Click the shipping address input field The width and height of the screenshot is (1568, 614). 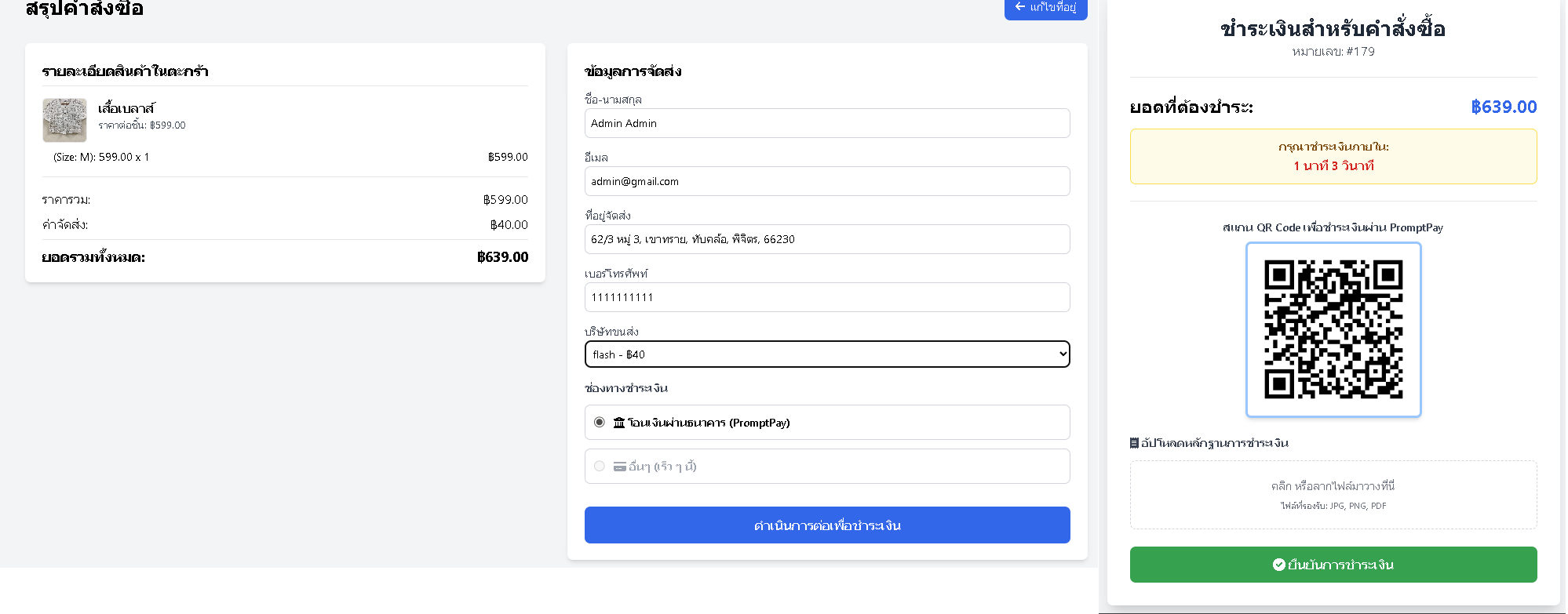coord(826,239)
